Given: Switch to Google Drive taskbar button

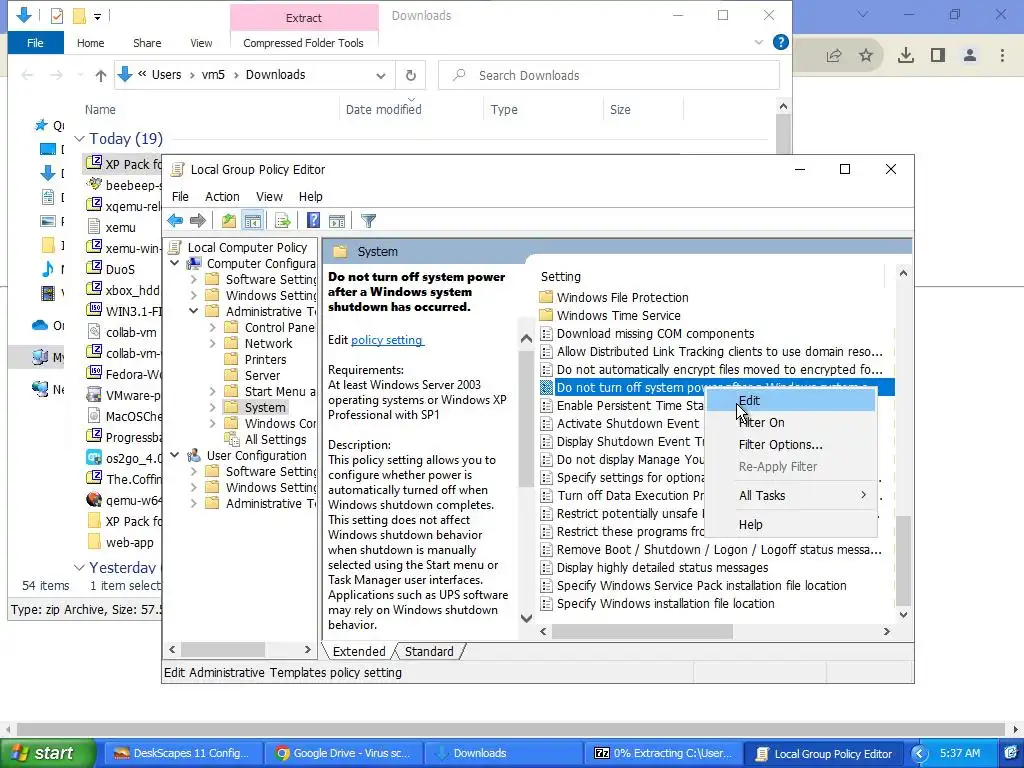Looking at the screenshot, I should point(342,753).
